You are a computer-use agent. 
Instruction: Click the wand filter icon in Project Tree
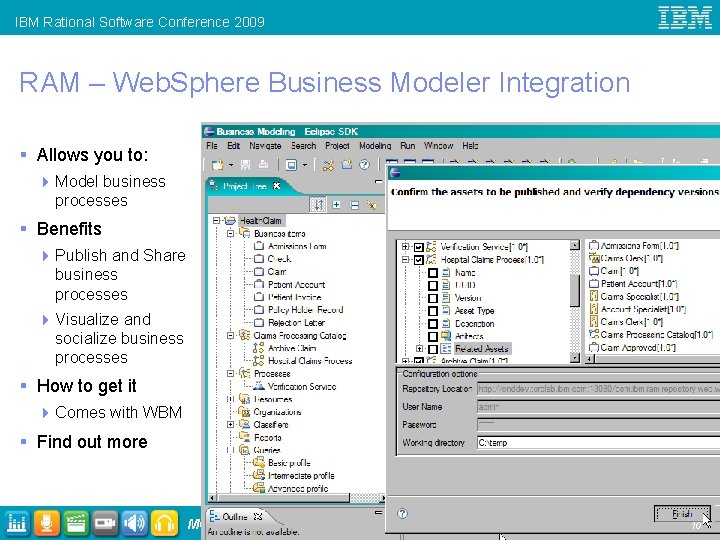tap(372, 205)
